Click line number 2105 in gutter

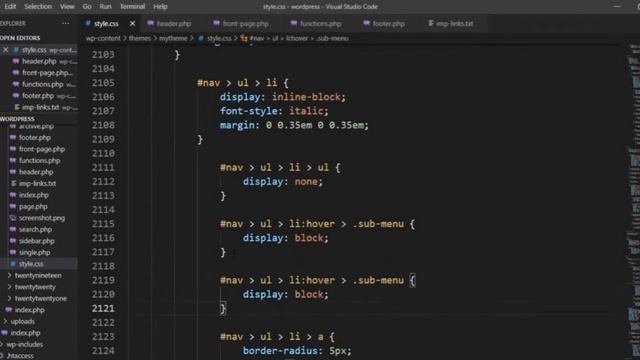pyautogui.click(x=103, y=83)
